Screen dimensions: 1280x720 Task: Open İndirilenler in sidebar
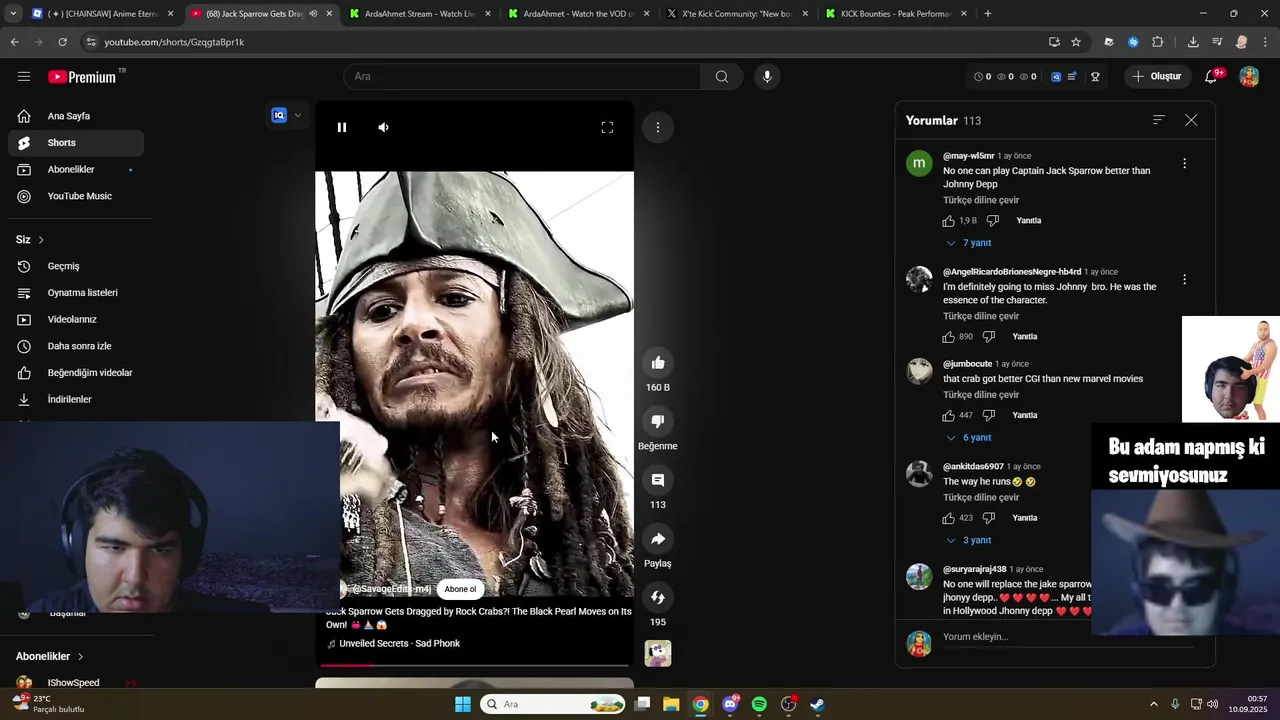(x=76, y=399)
